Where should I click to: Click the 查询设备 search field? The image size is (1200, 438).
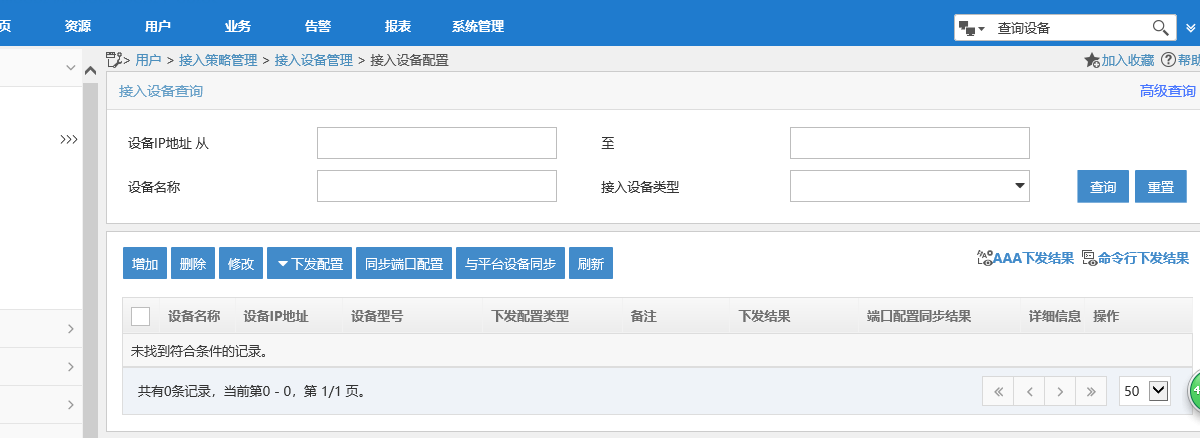pyautogui.click(x=1068, y=28)
